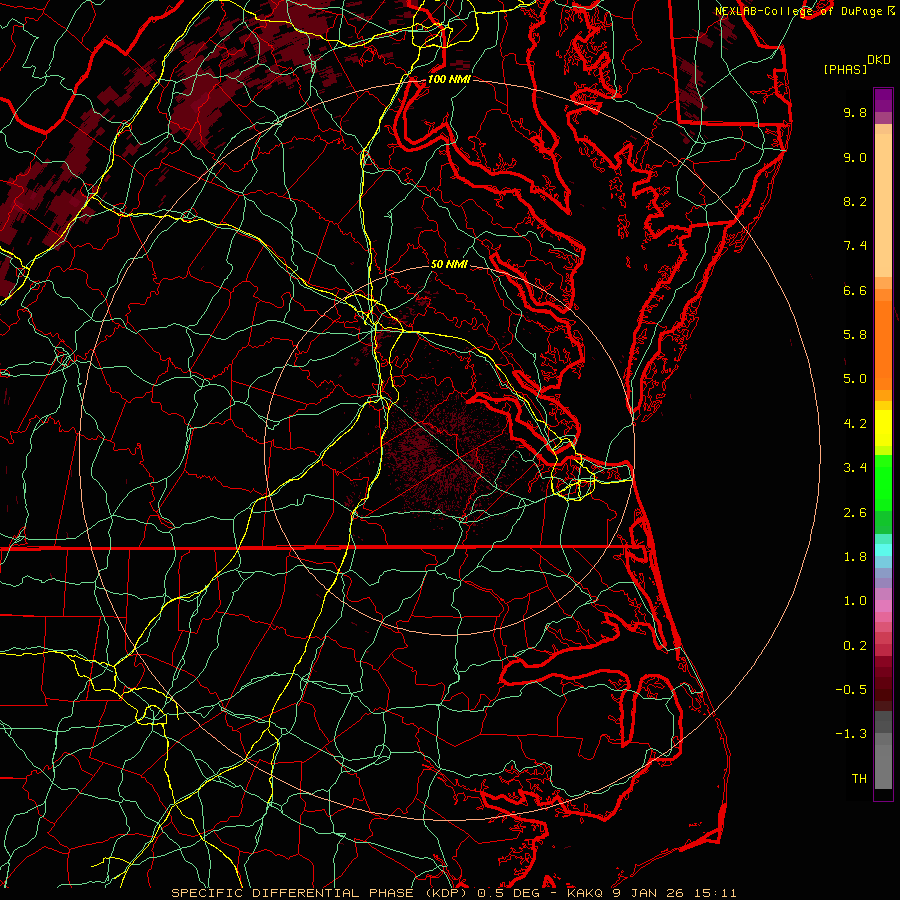Viewport: 900px width, 900px height.
Task: Click the 6.6 legend value
Action: [x=855, y=290]
